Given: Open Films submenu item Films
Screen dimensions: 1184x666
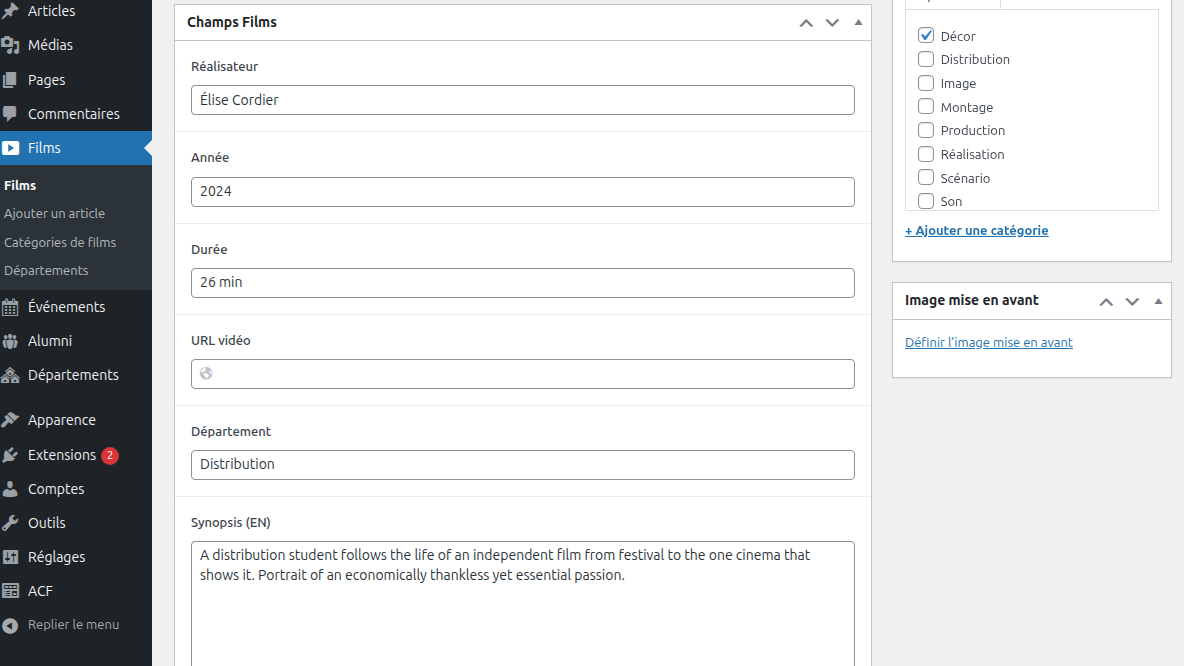Looking at the screenshot, I should [20, 186].
